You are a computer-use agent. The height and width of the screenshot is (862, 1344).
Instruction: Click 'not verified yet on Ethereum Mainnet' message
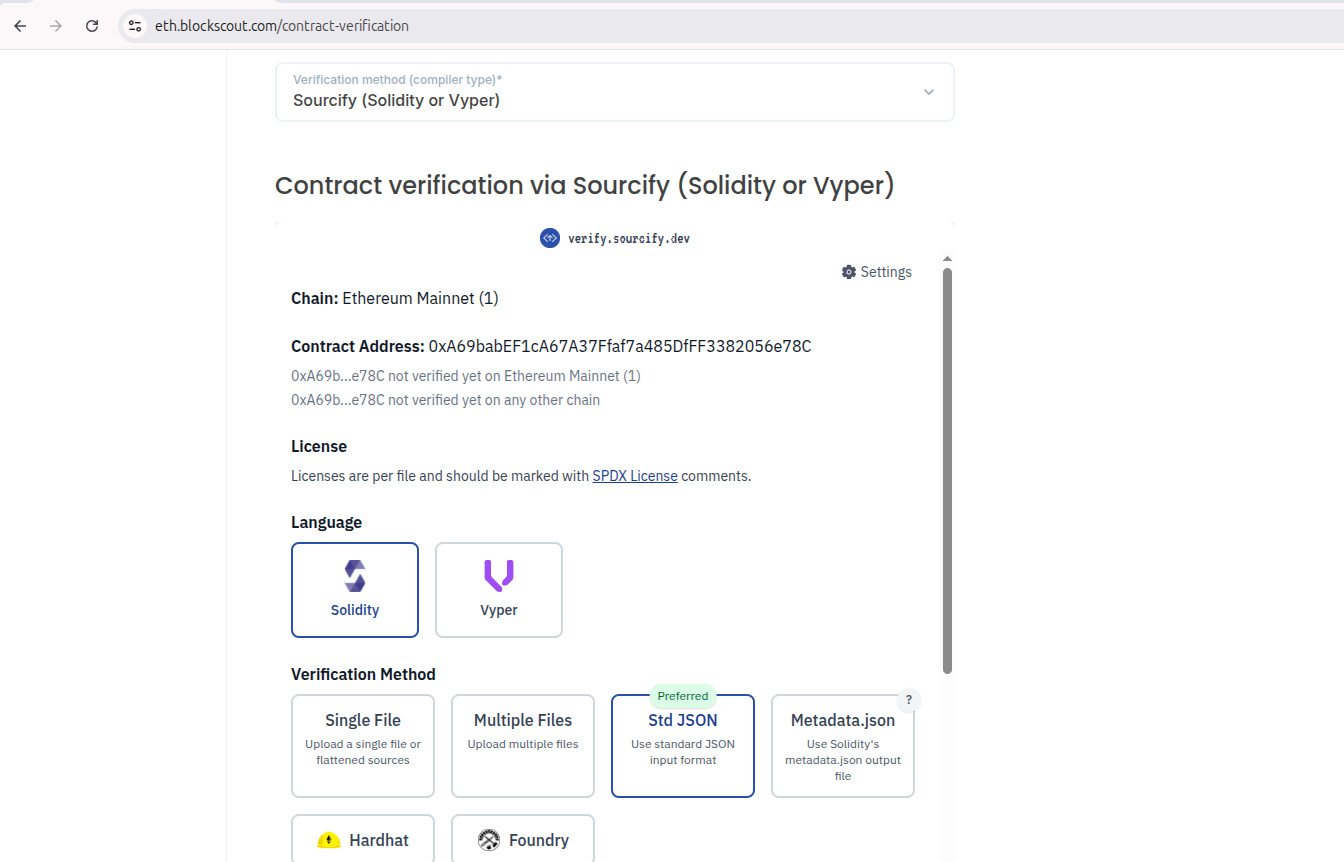(x=466, y=376)
